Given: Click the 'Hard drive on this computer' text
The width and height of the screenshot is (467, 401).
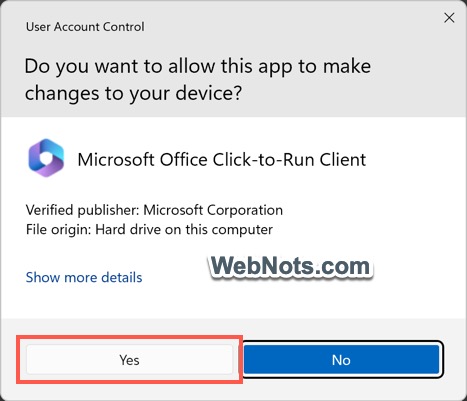Looking at the screenshot, I should pyautogui.click(x=184, y=229).
